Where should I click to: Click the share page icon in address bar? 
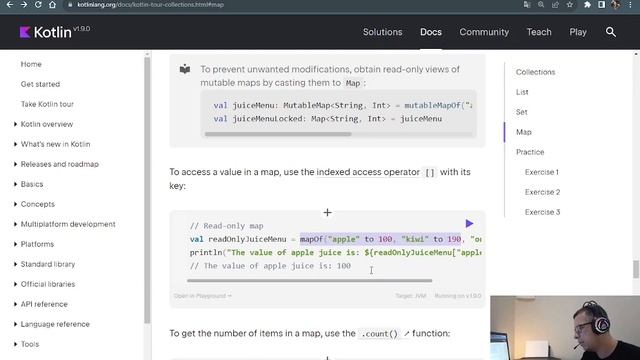pos(556,5)
